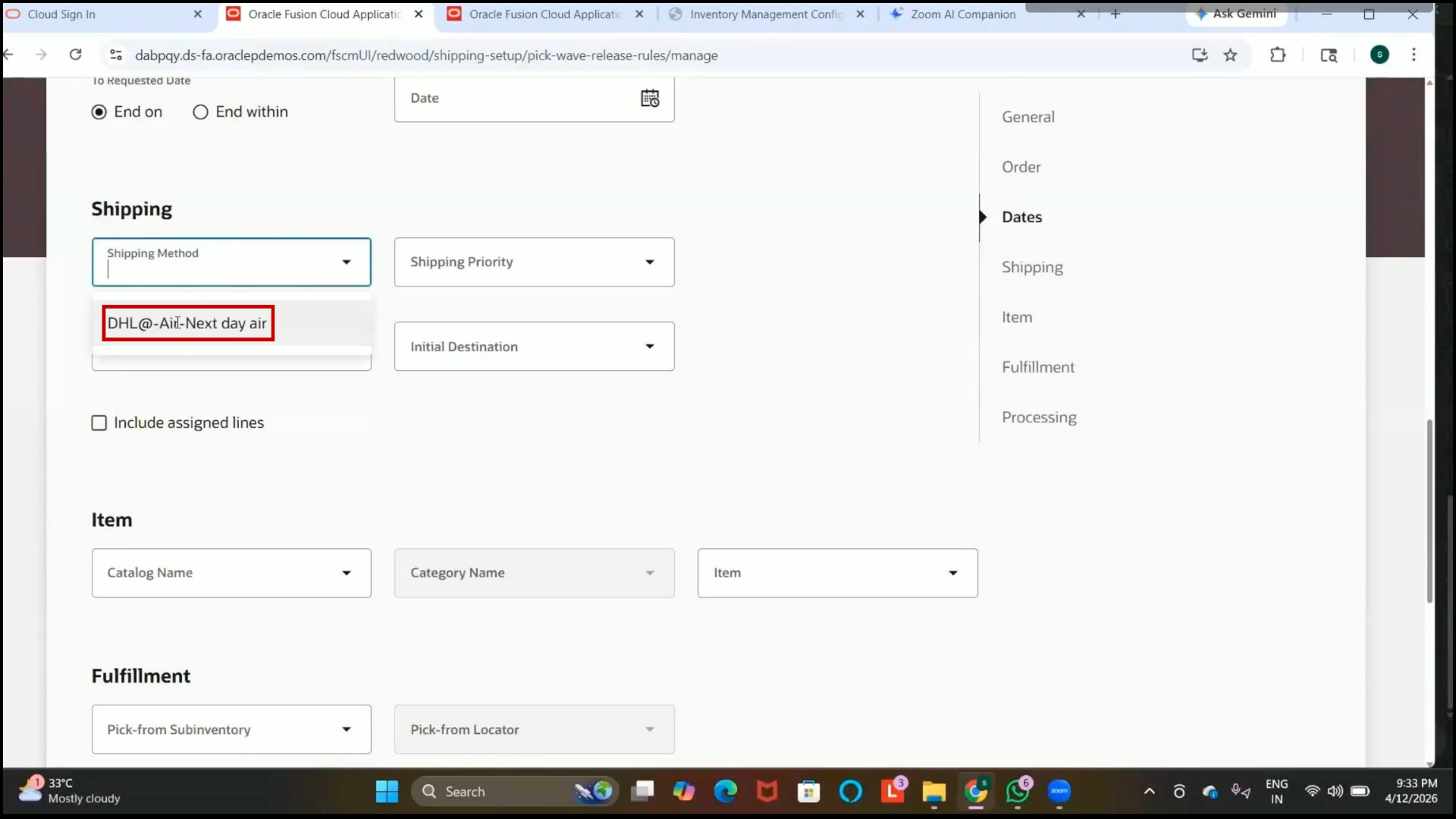The image size is (1456, 819).
Task: Open the Shipping Priority dropdown
Action: click(x=534, y=262)
